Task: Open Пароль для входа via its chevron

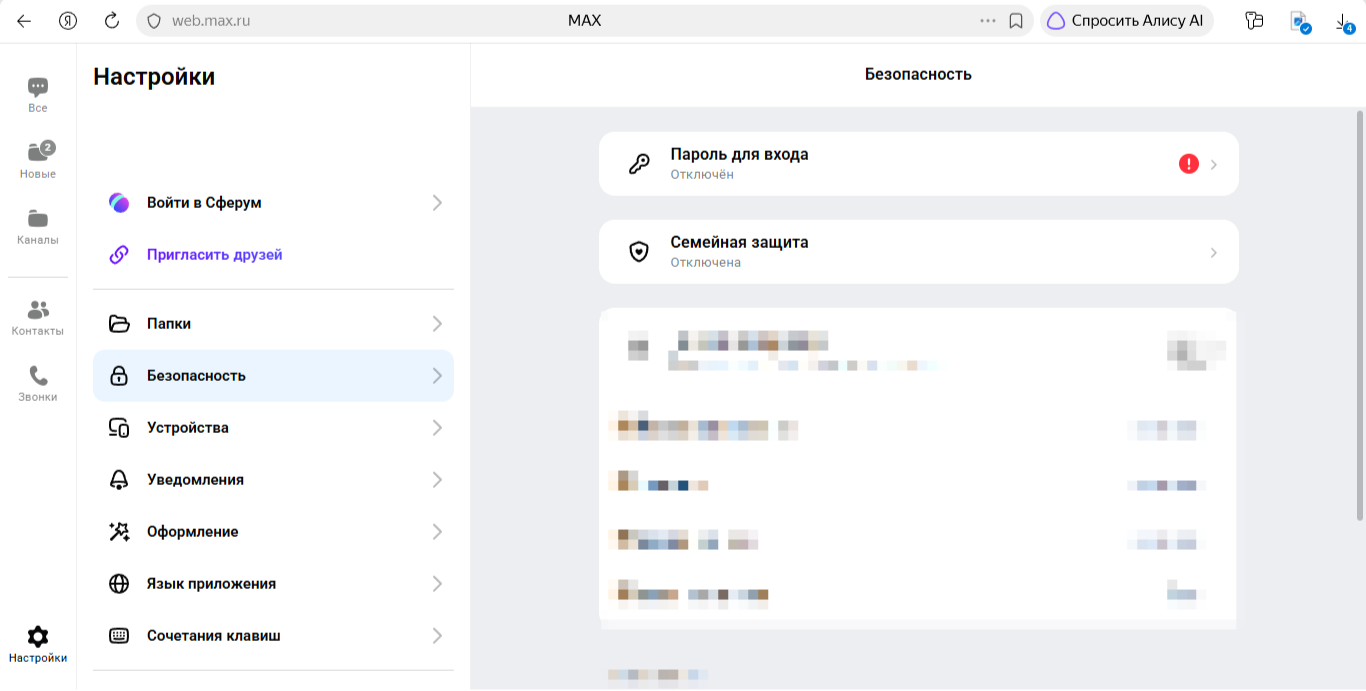Action: [x=1214, y=164]
